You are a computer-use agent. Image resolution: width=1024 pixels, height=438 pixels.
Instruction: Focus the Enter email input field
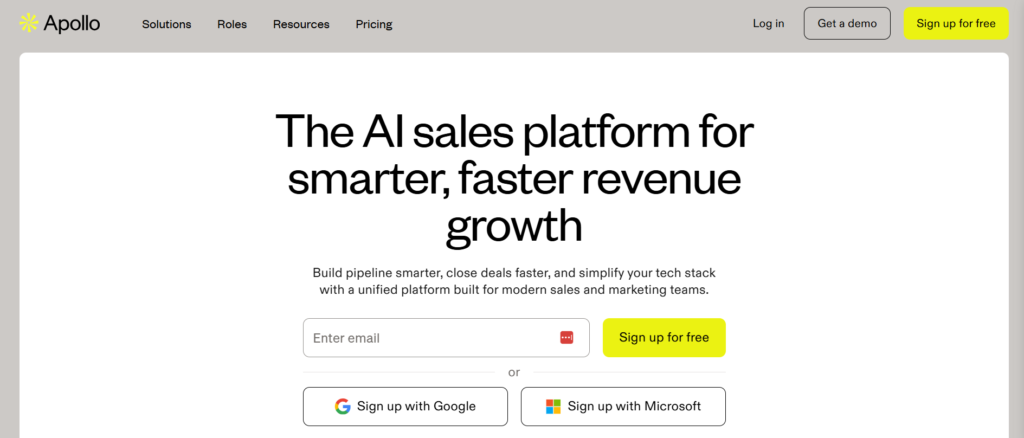pyautogui.click(x=430, y=338)
